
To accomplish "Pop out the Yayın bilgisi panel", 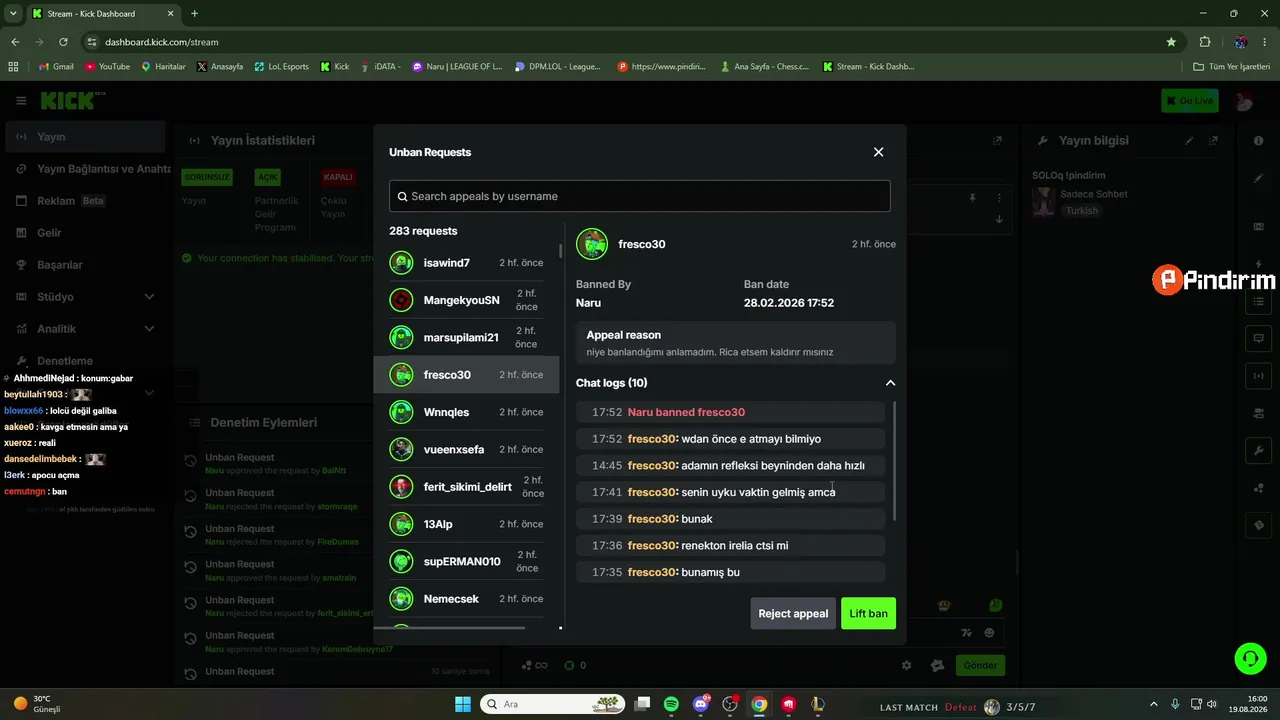I will point(1213,141).
